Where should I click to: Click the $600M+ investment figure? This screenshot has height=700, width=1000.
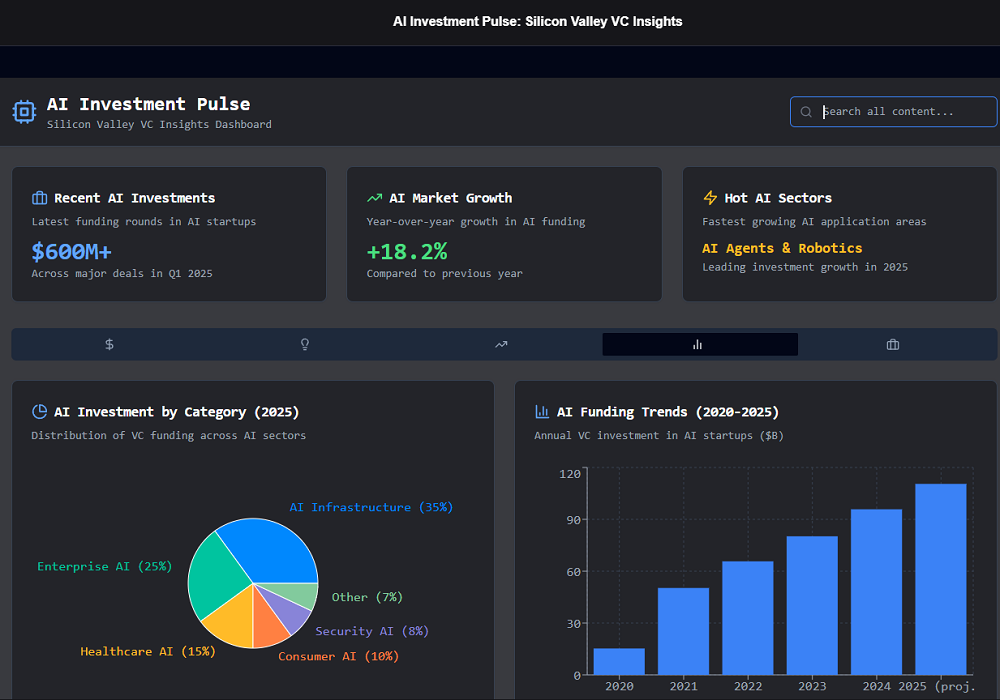click(71, 251)
